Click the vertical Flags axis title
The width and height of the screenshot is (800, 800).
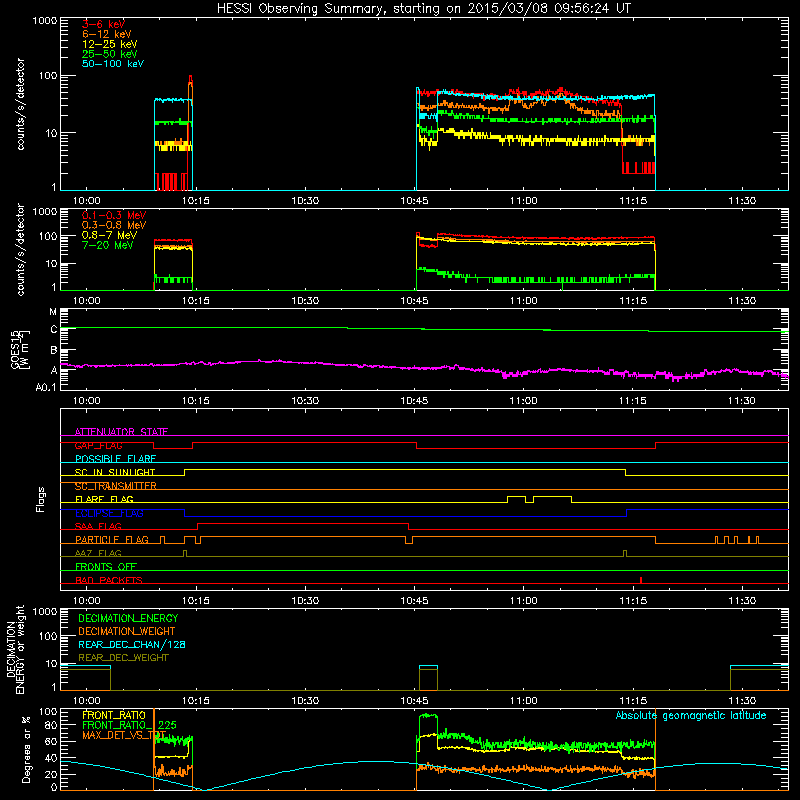pos(41,499)
